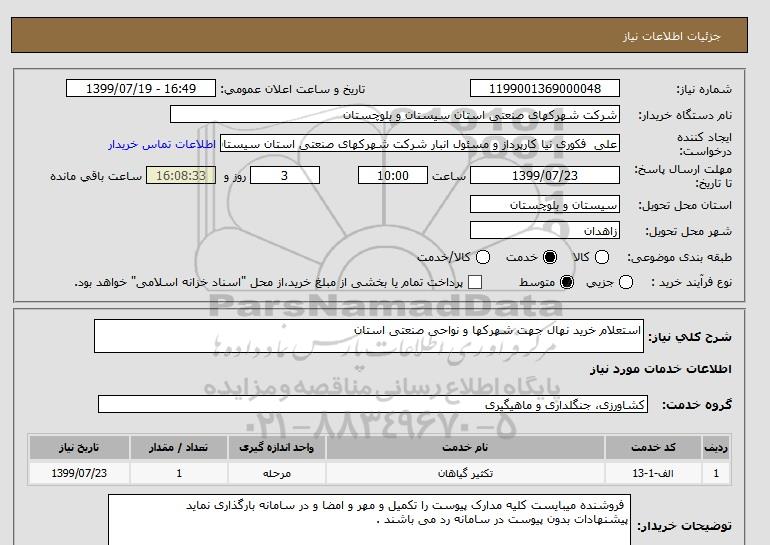
Task: Click the ساعت field showing 10:00
Action: pyautogui.click(x=393, y=175)
